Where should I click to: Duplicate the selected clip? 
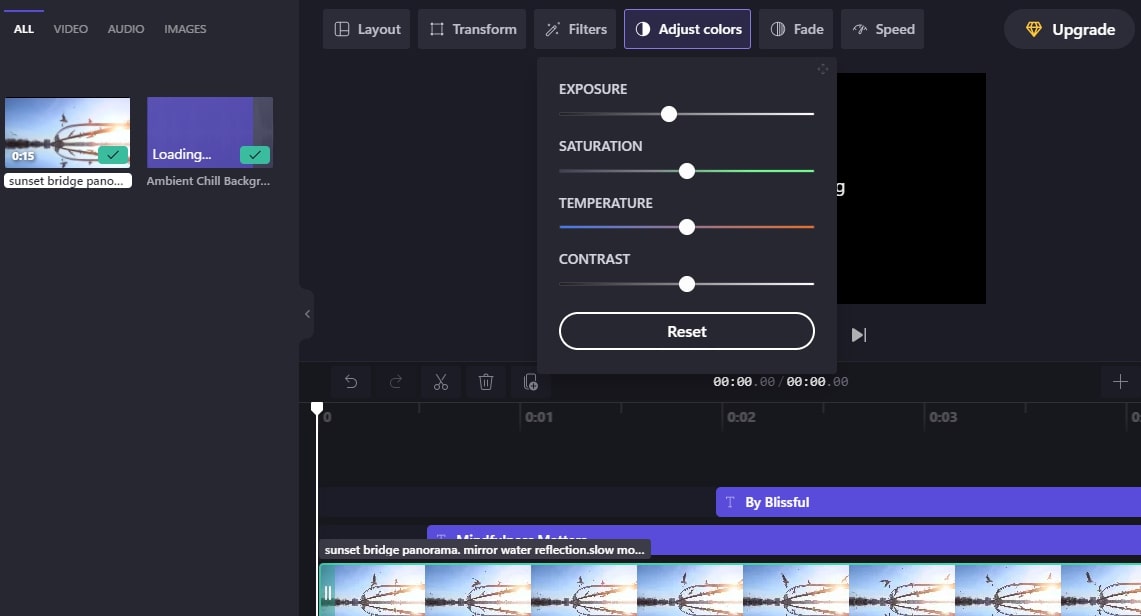point(530,381)
